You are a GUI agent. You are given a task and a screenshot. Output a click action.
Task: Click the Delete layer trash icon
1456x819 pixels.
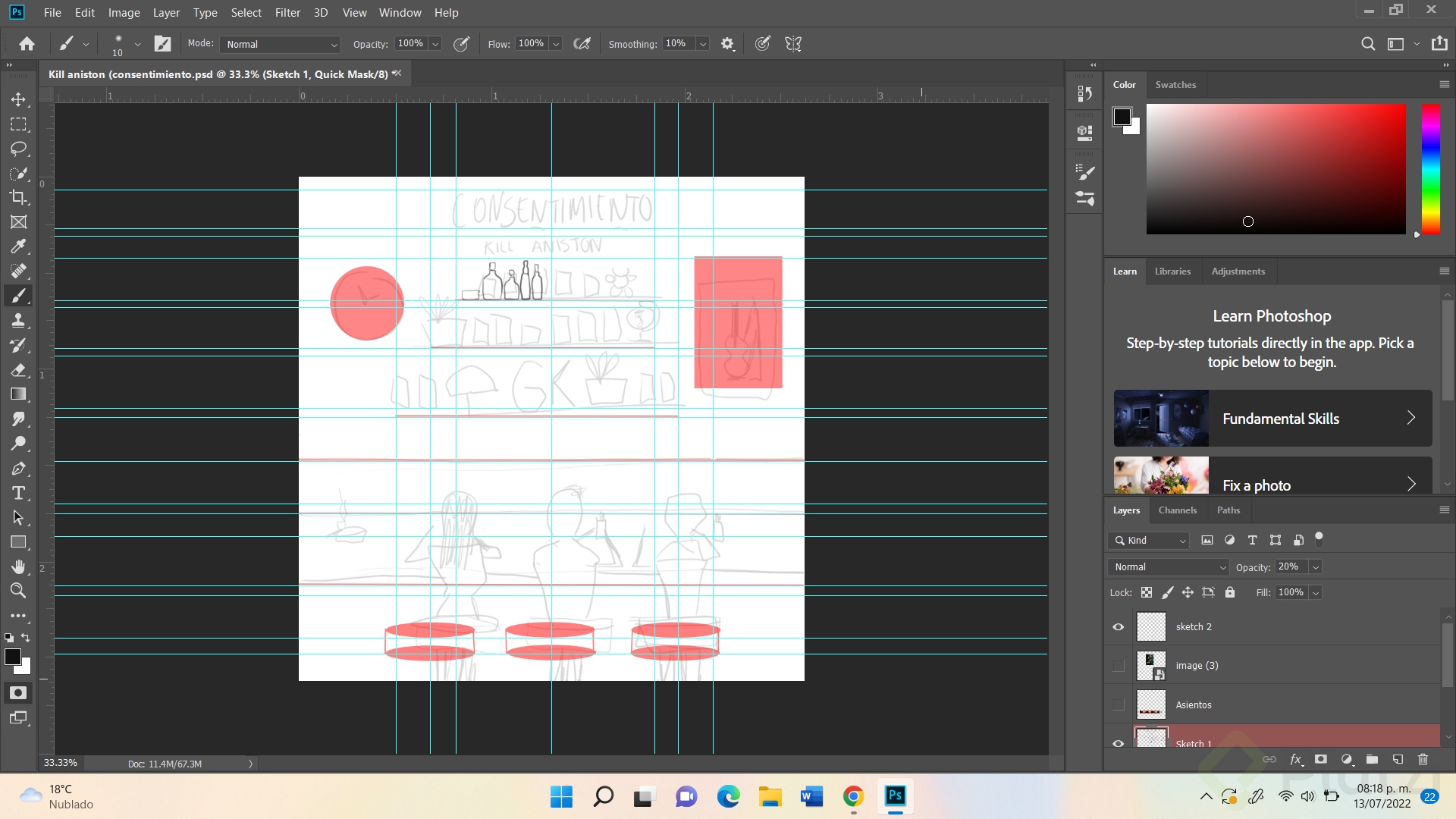[x=1422, y=759]
